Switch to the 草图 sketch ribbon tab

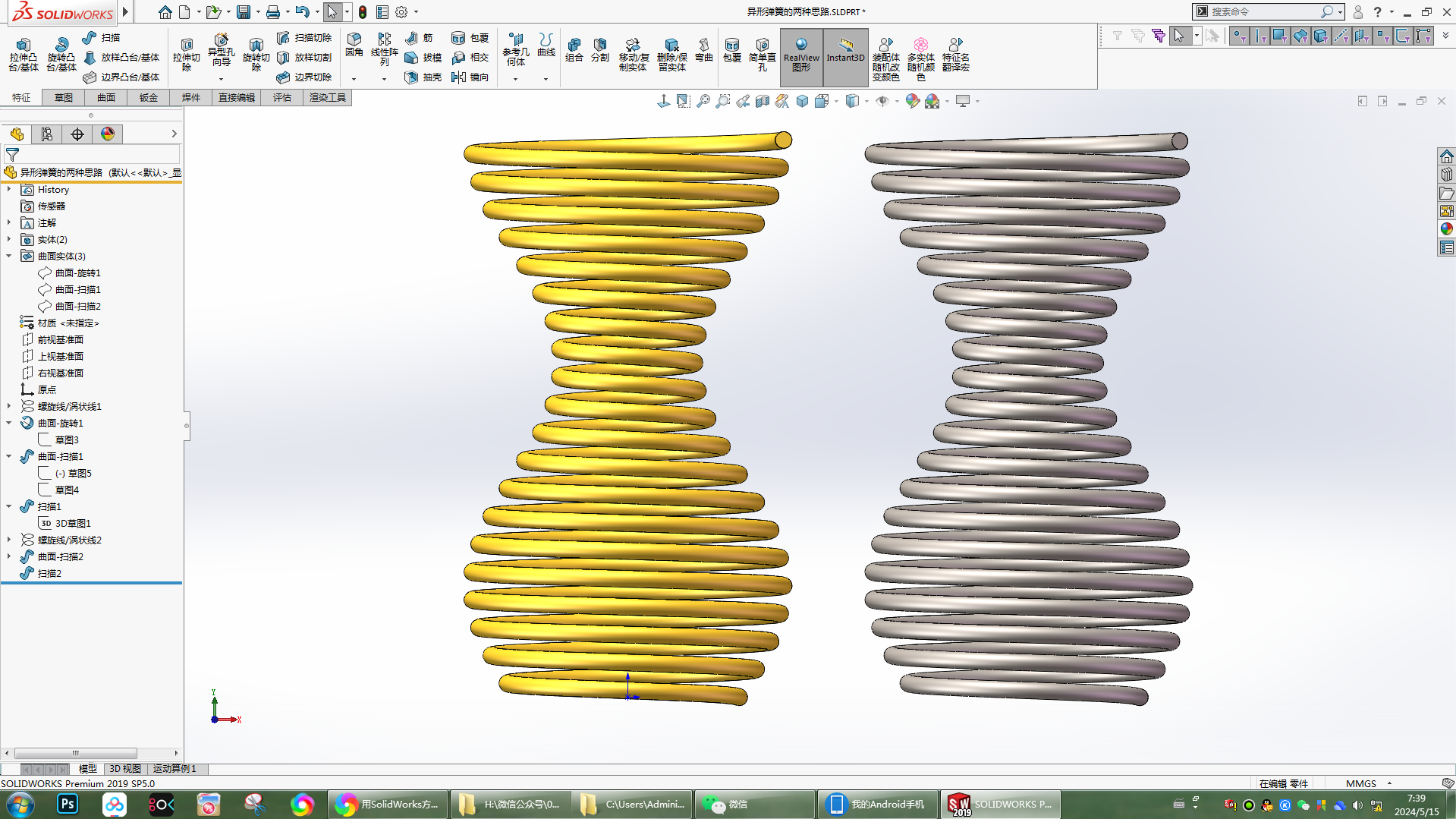pyautogui.click(x=64, y=97)
